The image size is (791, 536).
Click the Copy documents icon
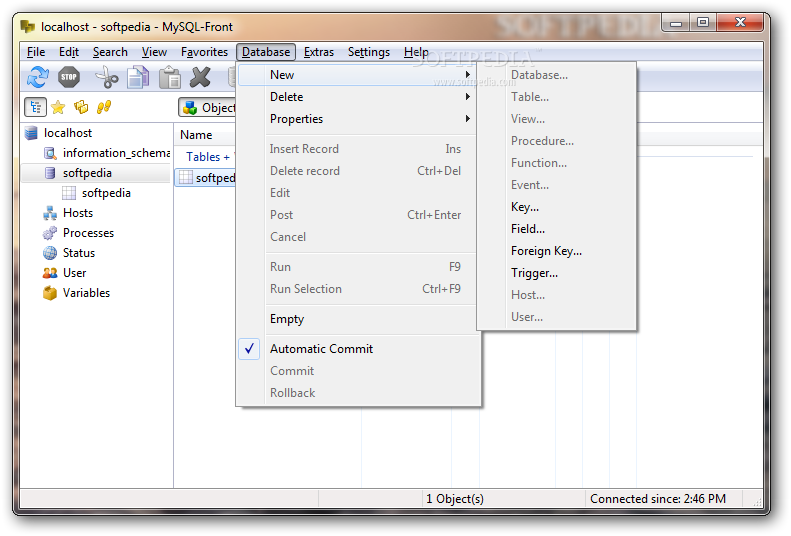[138, 77]
